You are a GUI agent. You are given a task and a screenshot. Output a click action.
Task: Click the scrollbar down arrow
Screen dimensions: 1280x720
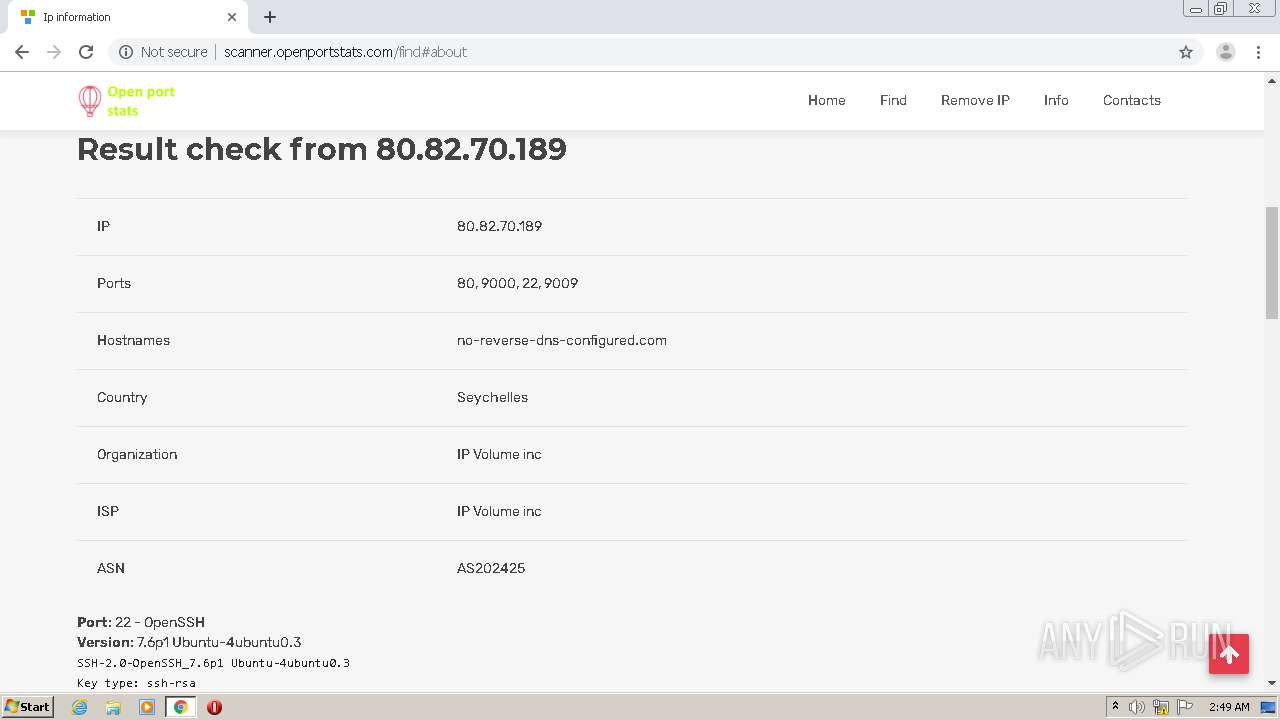click(x=1272, y=683)
